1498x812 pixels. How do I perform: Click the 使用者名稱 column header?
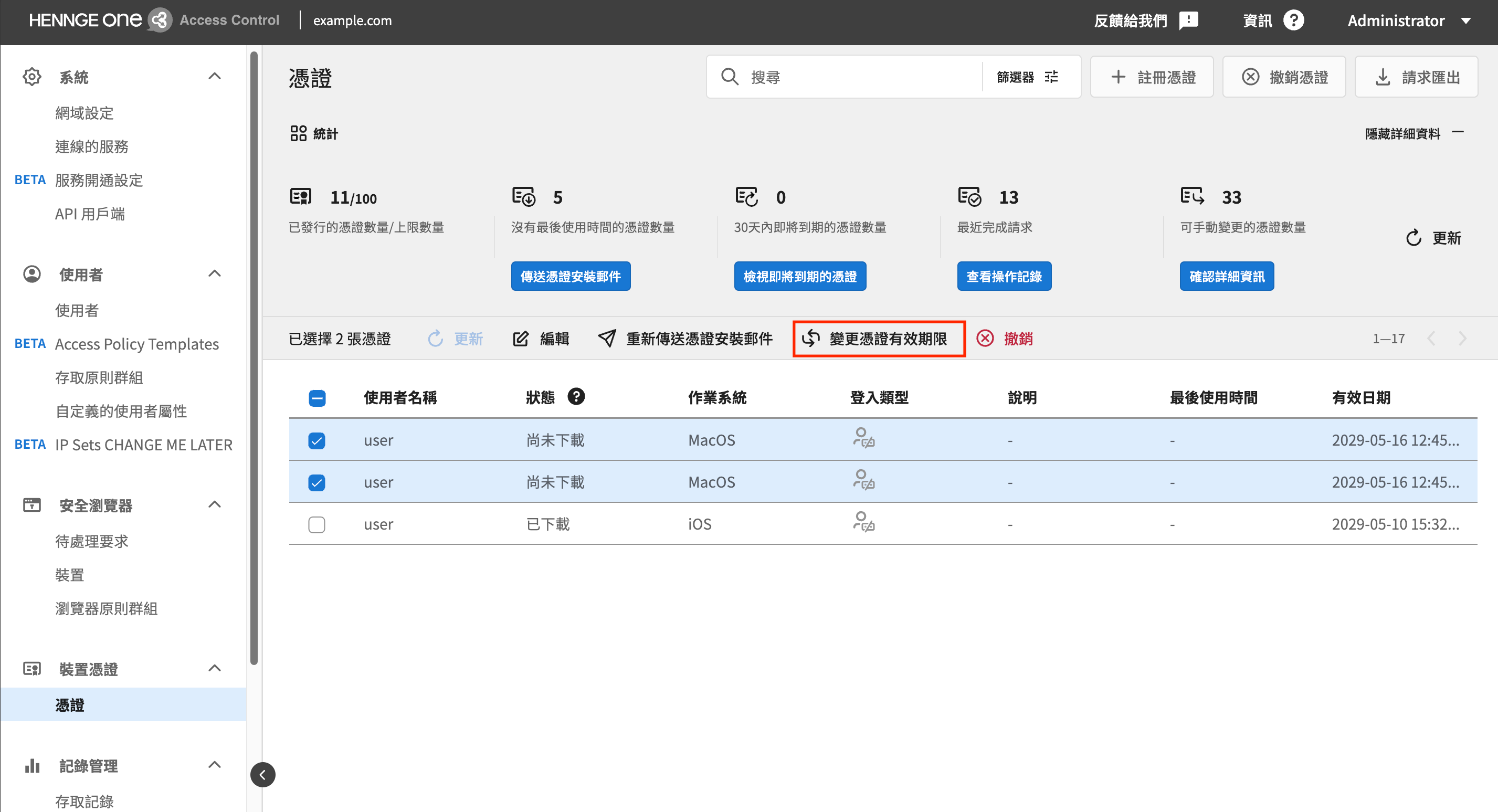pos(400,398)
